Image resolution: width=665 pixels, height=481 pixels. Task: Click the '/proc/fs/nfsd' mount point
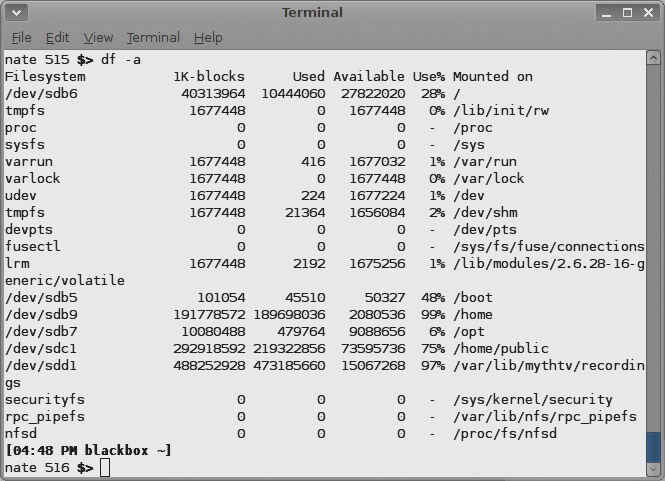click(x=505, y=433)
